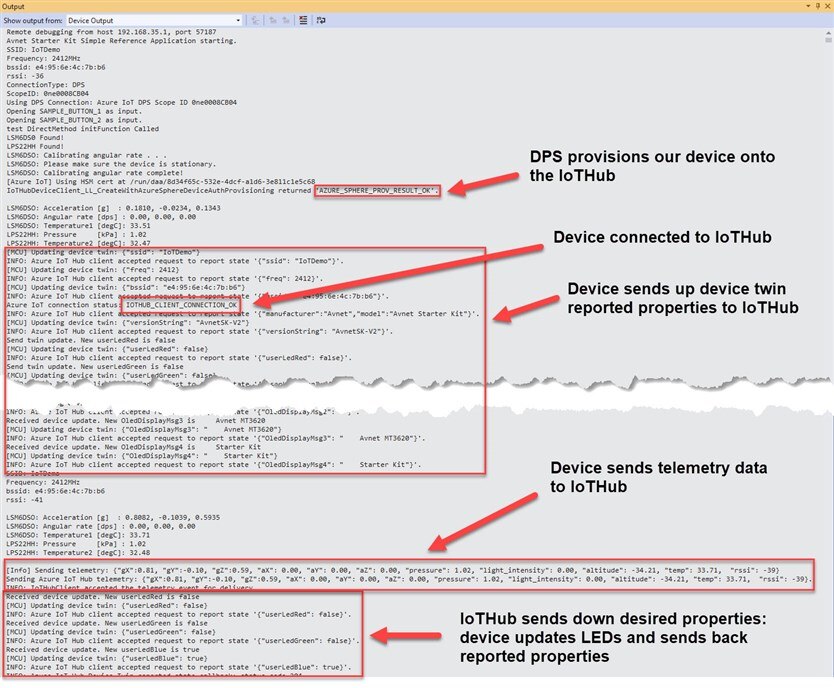The width and height of the screenshot is (834, 688).
Task: Click 'Received device update. New OledDisplayMsg3' line
Action: coord(136,420)
